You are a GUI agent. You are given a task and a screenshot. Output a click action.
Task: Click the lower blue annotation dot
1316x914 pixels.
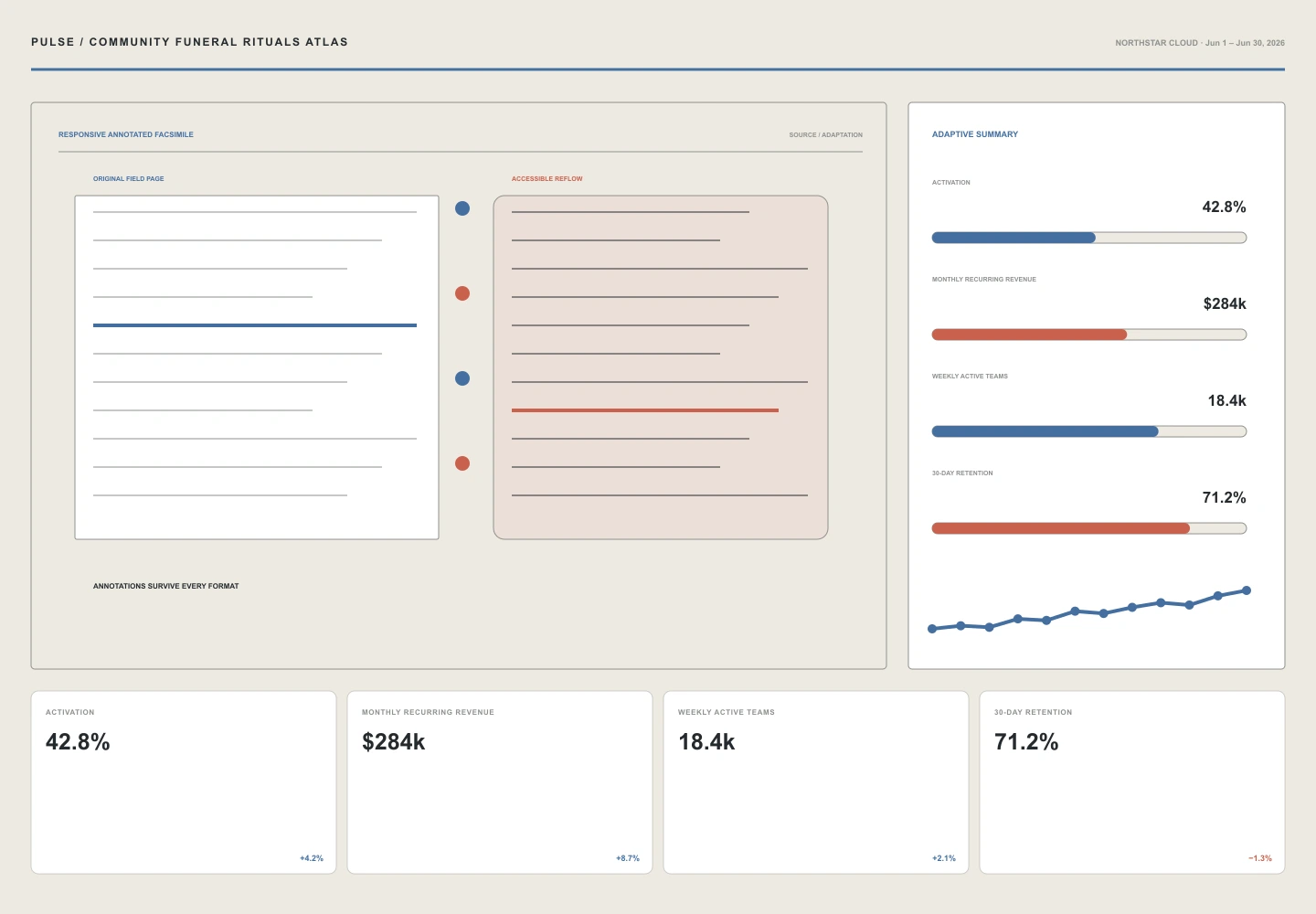pos(462,378)
